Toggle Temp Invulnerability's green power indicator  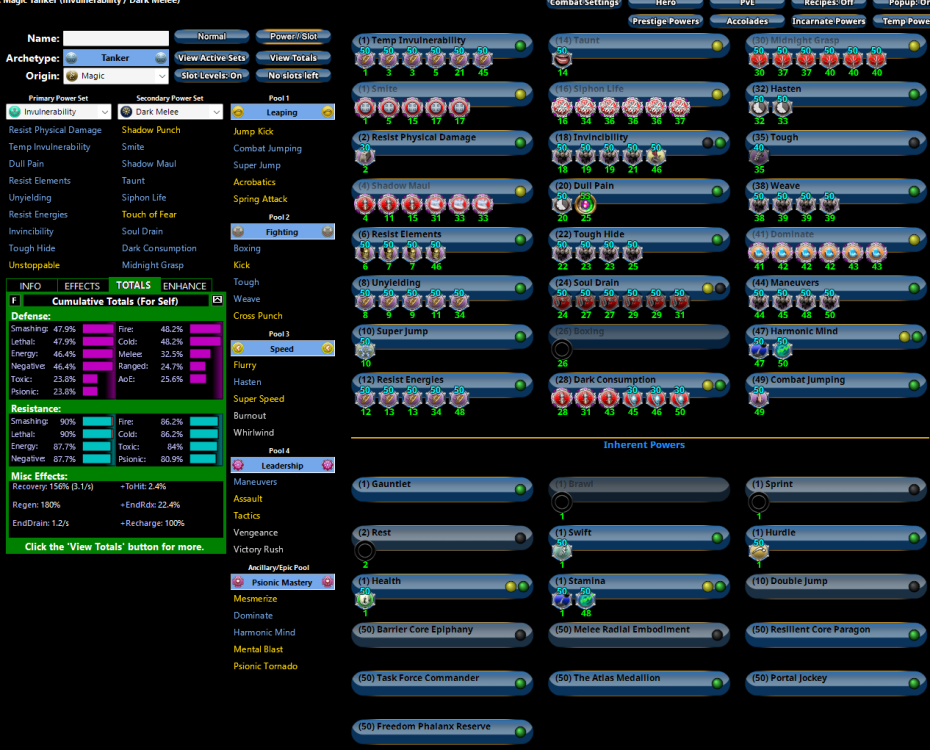point(520,46)
